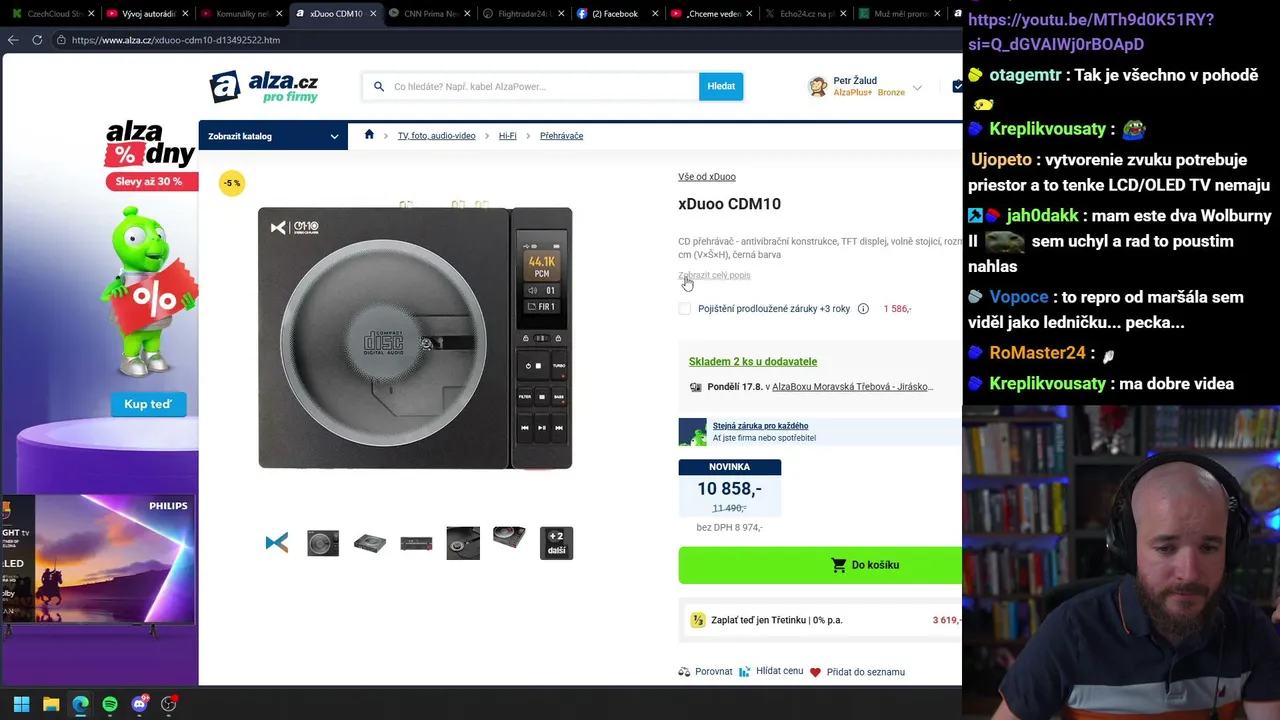This screenshot has height=720, width=1280.
Task: Expand the Zobrazit katalog menu
Action: 273,136
